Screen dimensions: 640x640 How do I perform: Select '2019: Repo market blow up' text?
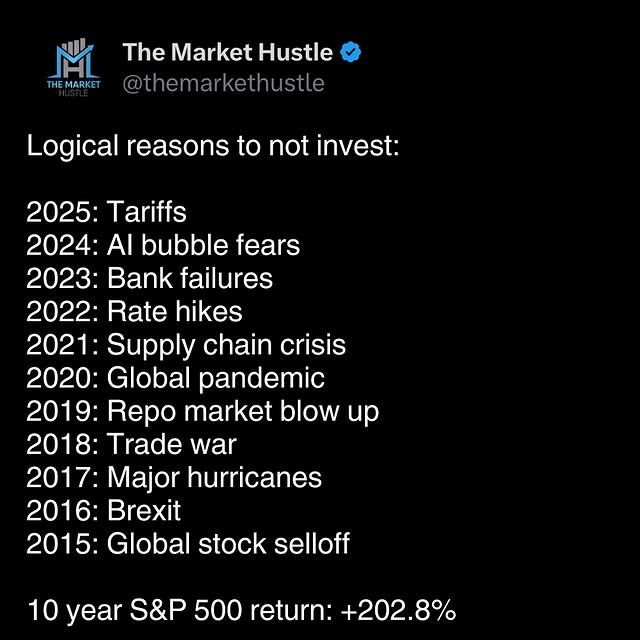(x=203, y=411)
